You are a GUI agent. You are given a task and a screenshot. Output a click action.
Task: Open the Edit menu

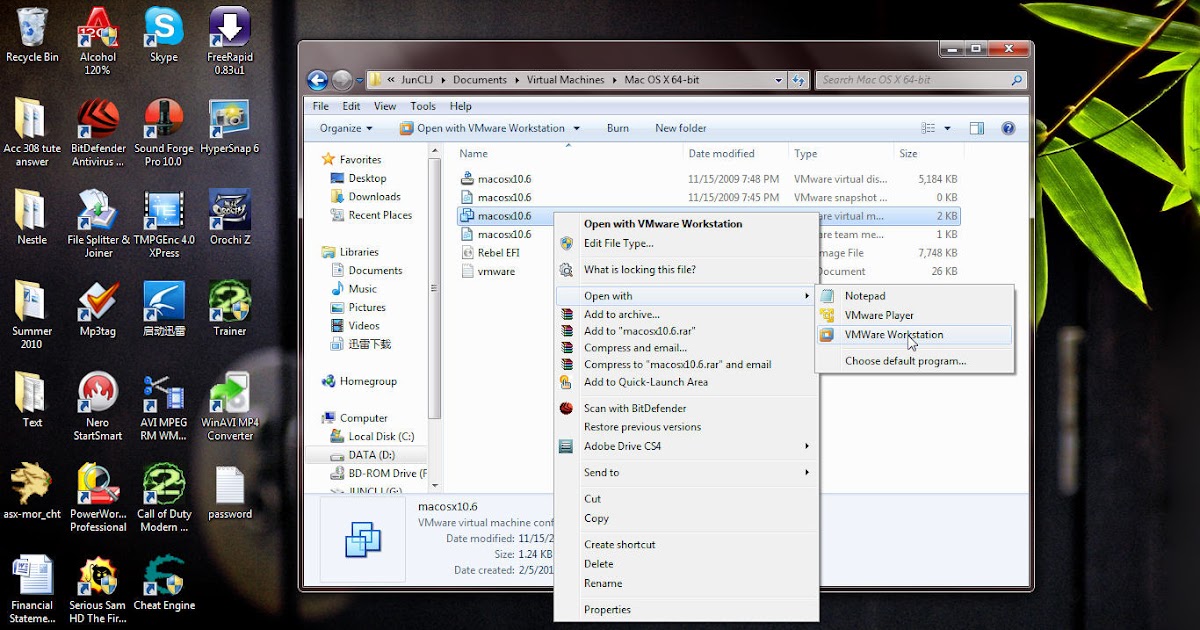351,106
